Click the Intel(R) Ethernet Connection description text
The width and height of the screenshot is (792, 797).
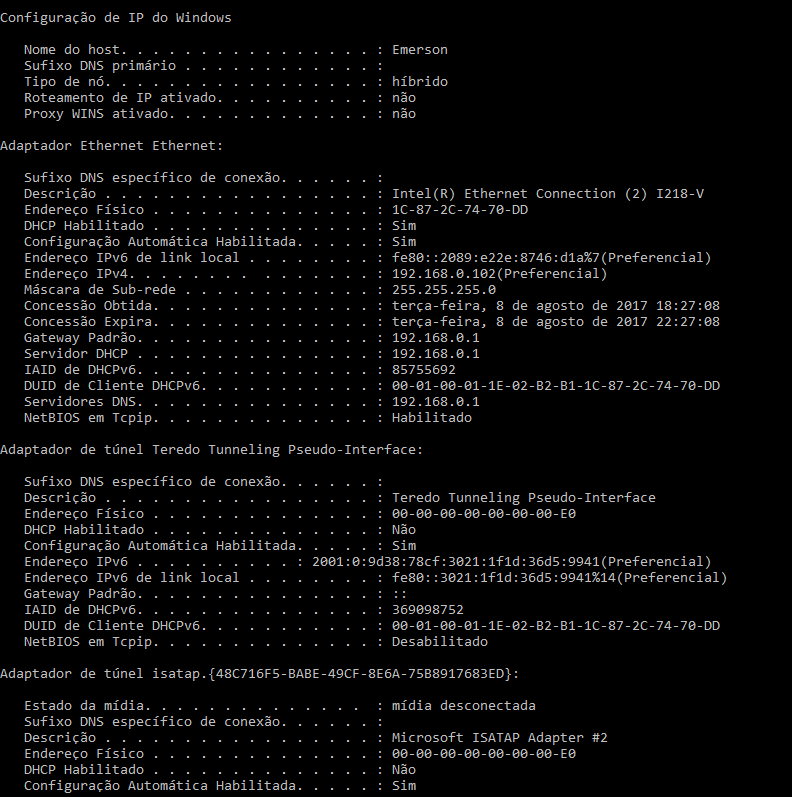(547, 194)
